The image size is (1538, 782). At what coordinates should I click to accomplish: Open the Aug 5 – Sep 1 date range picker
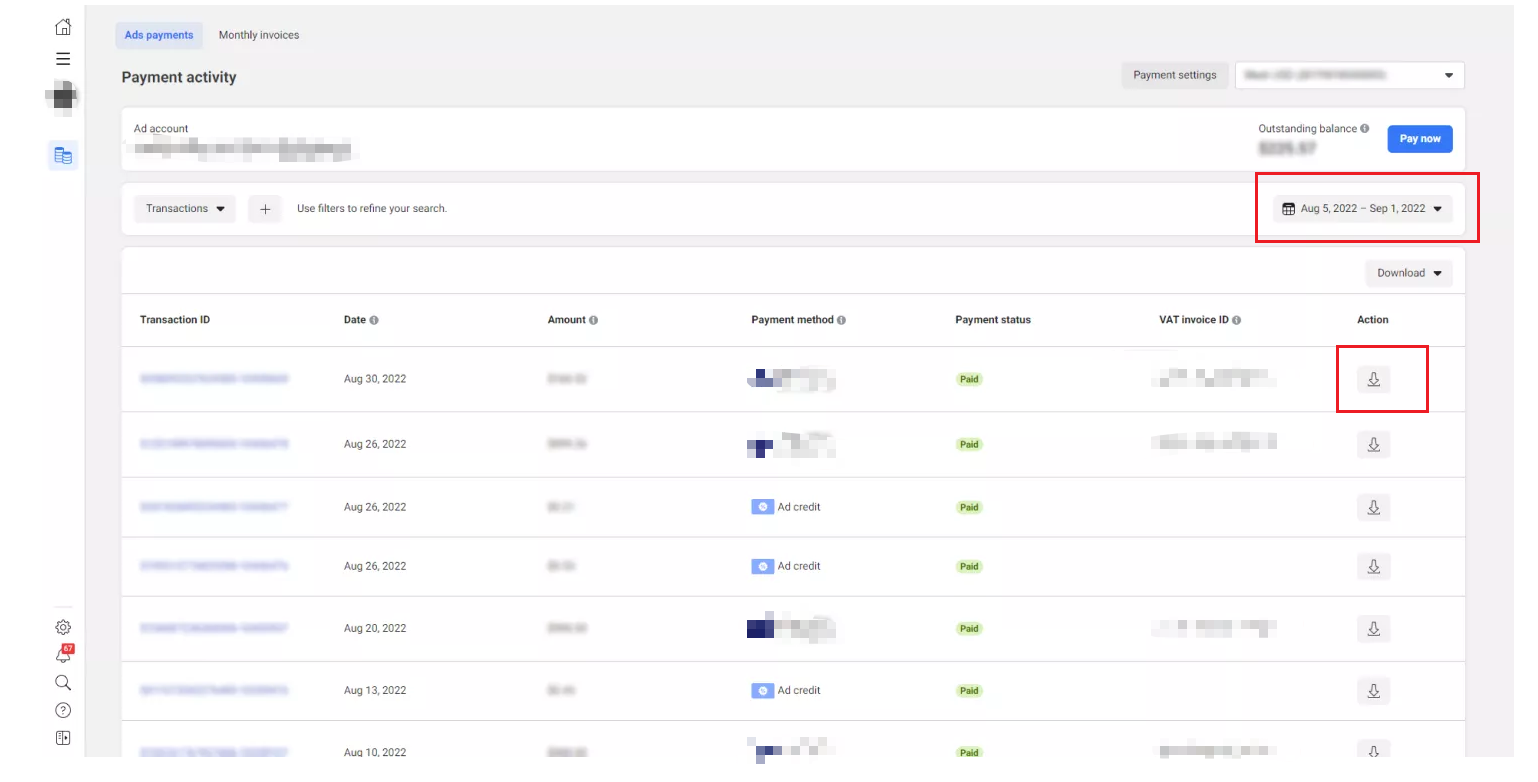click(x=1362, y=208)
